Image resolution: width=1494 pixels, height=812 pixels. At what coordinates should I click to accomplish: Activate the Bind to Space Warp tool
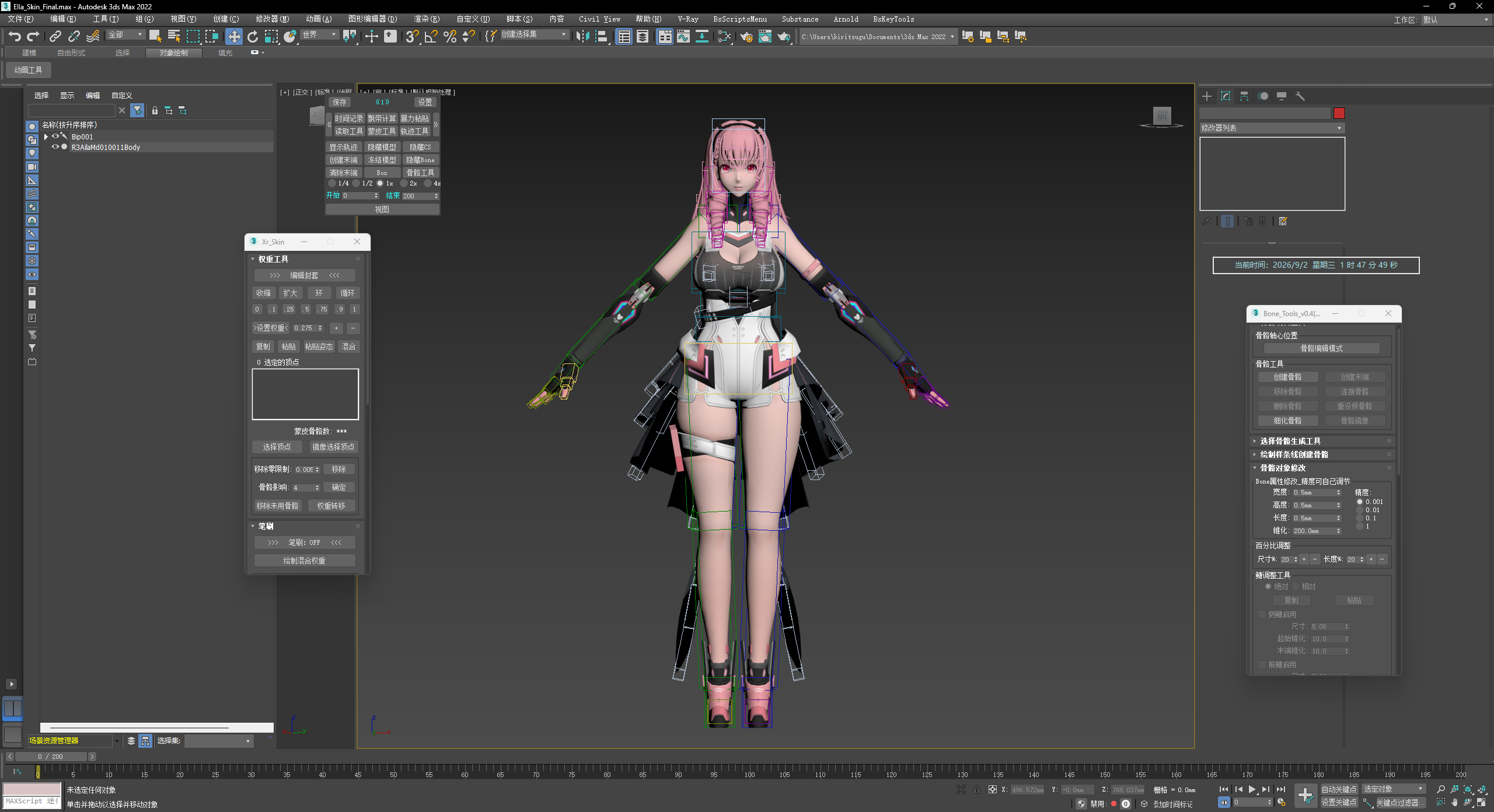(93, 37)
